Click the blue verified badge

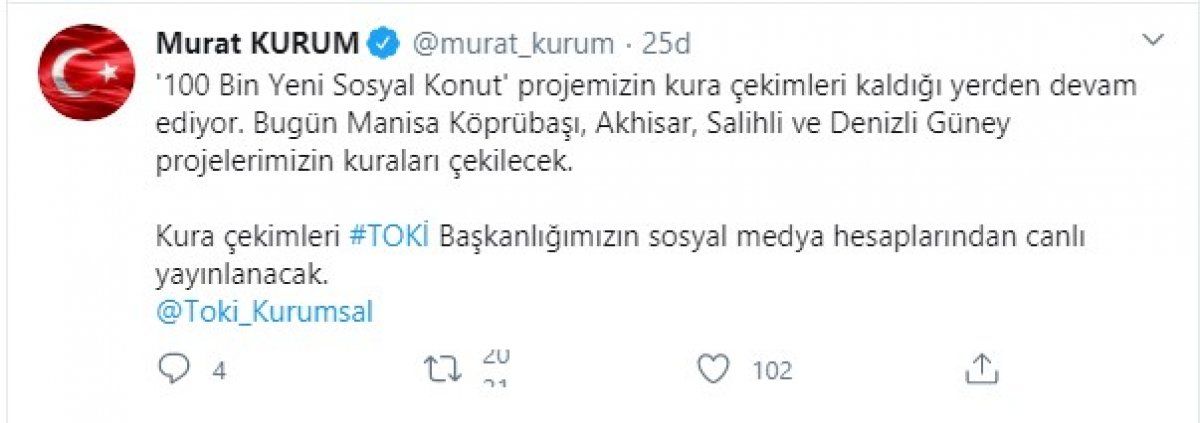[384, 44]
